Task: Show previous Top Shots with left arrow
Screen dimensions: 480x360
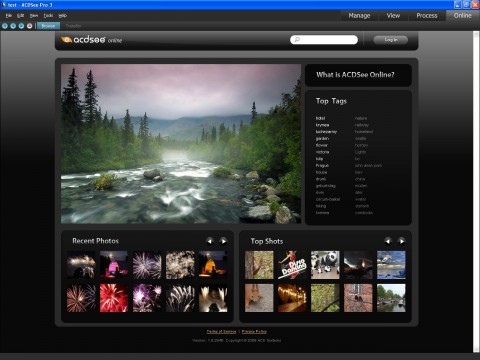Action: coord(388,241)
